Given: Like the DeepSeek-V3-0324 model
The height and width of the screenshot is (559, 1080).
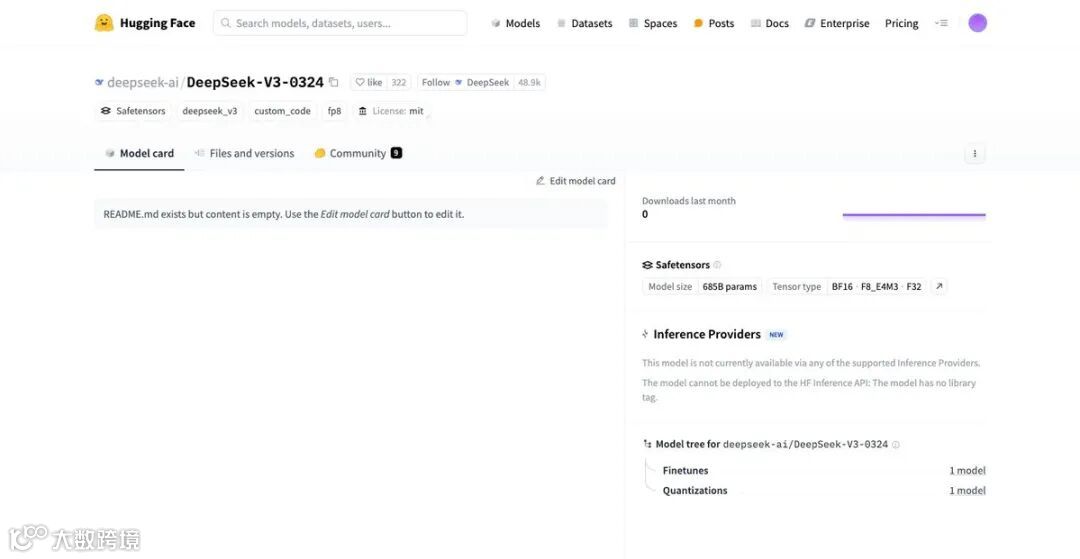Looking at the screenshot, I should tap(368, 83).
